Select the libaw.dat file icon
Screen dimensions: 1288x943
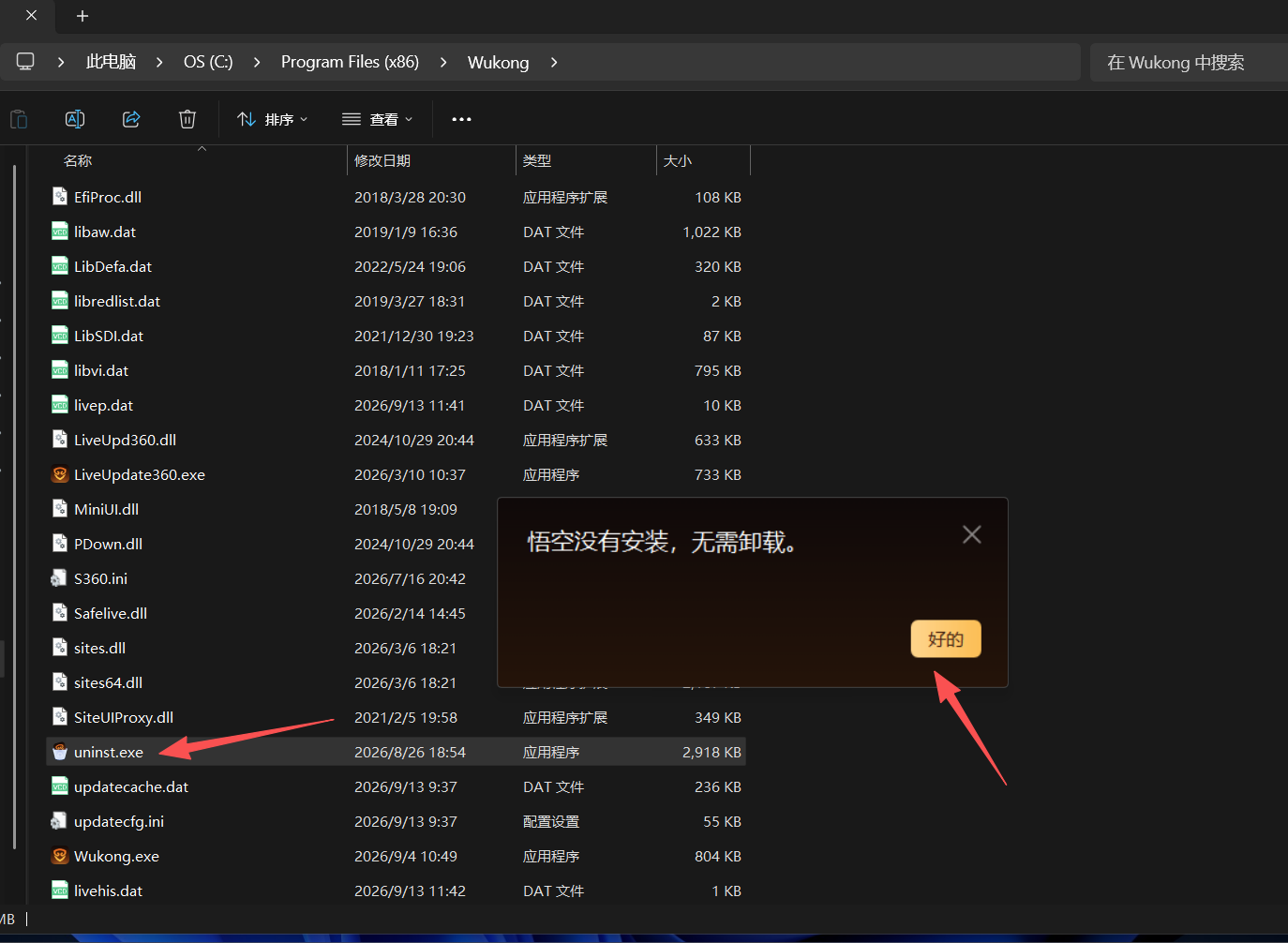pos(59,232)
